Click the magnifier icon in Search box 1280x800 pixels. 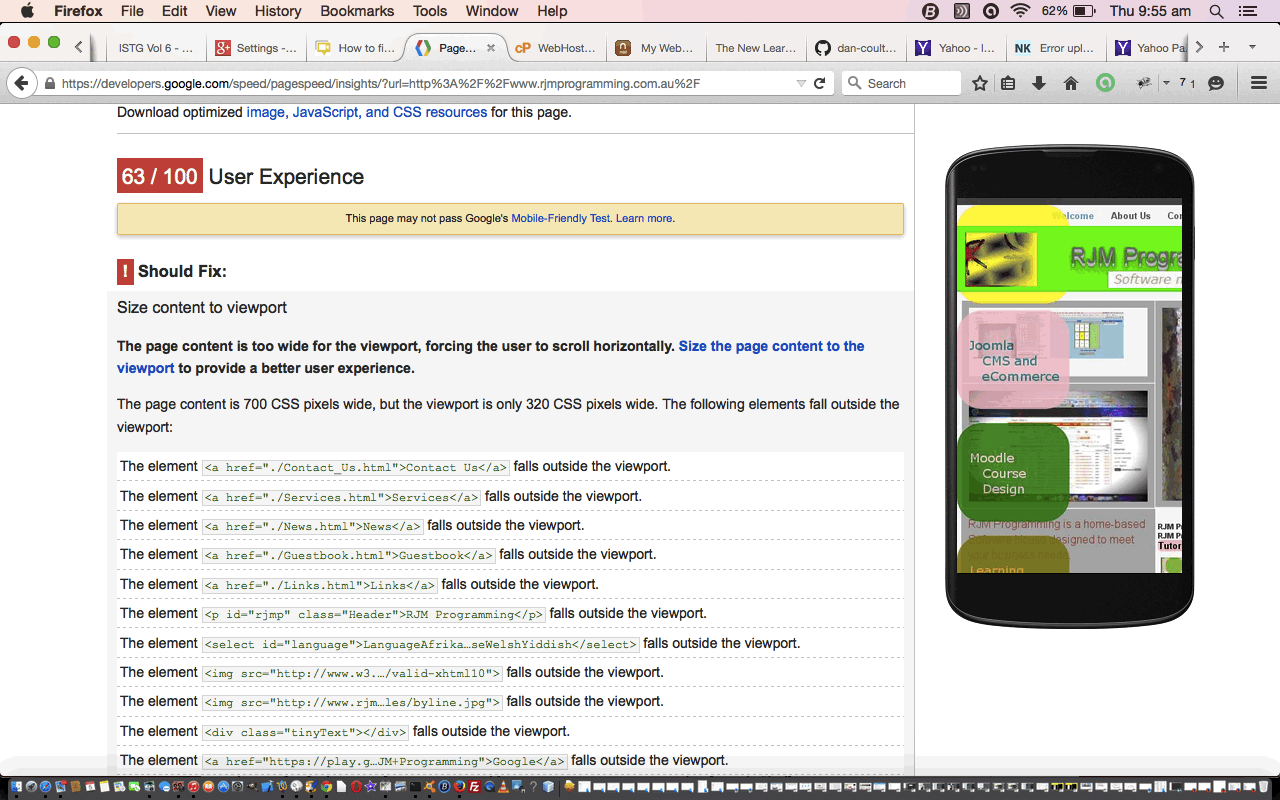pos(854,84)
